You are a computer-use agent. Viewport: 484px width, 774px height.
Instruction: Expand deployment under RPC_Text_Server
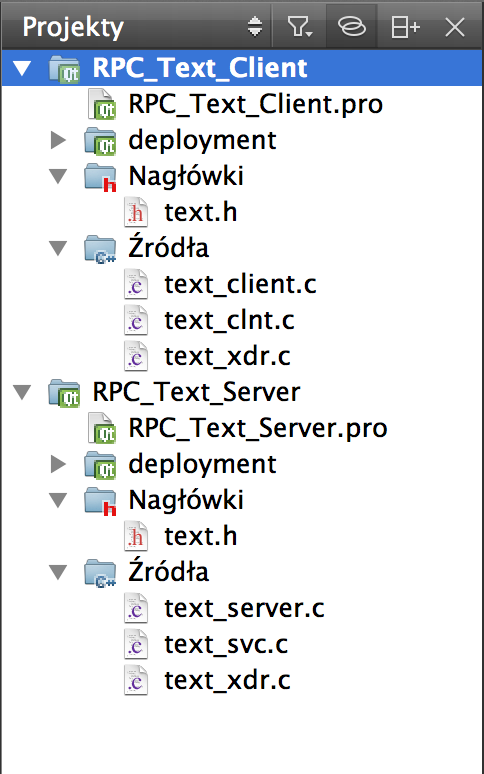[58, 464]
